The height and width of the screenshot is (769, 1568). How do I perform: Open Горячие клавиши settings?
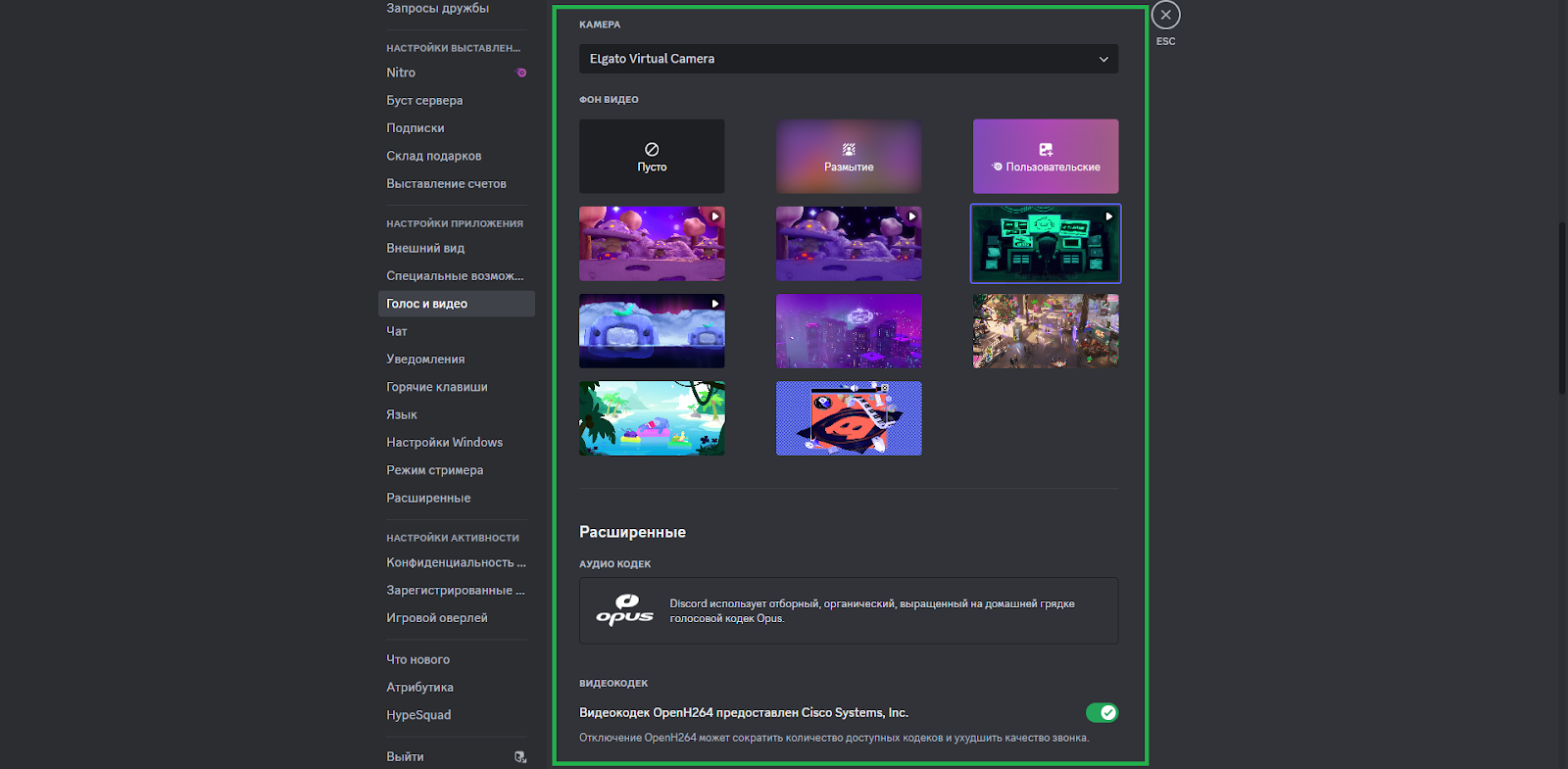click(436, 387)
